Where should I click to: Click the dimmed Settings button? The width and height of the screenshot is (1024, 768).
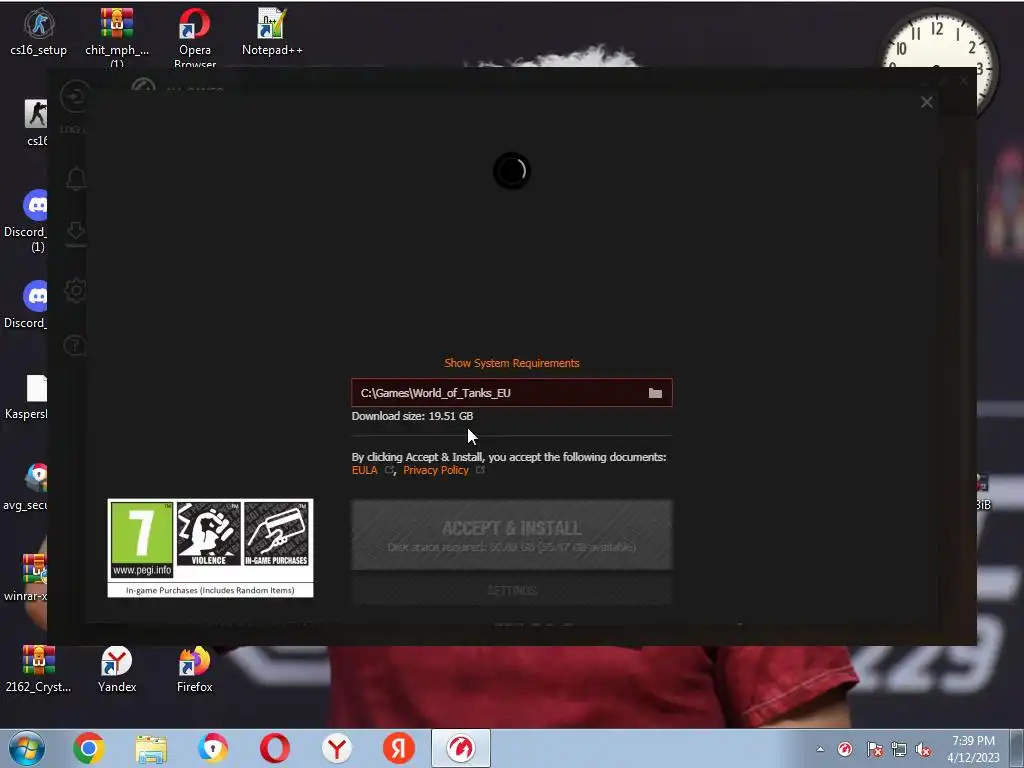tap(511, 590)
